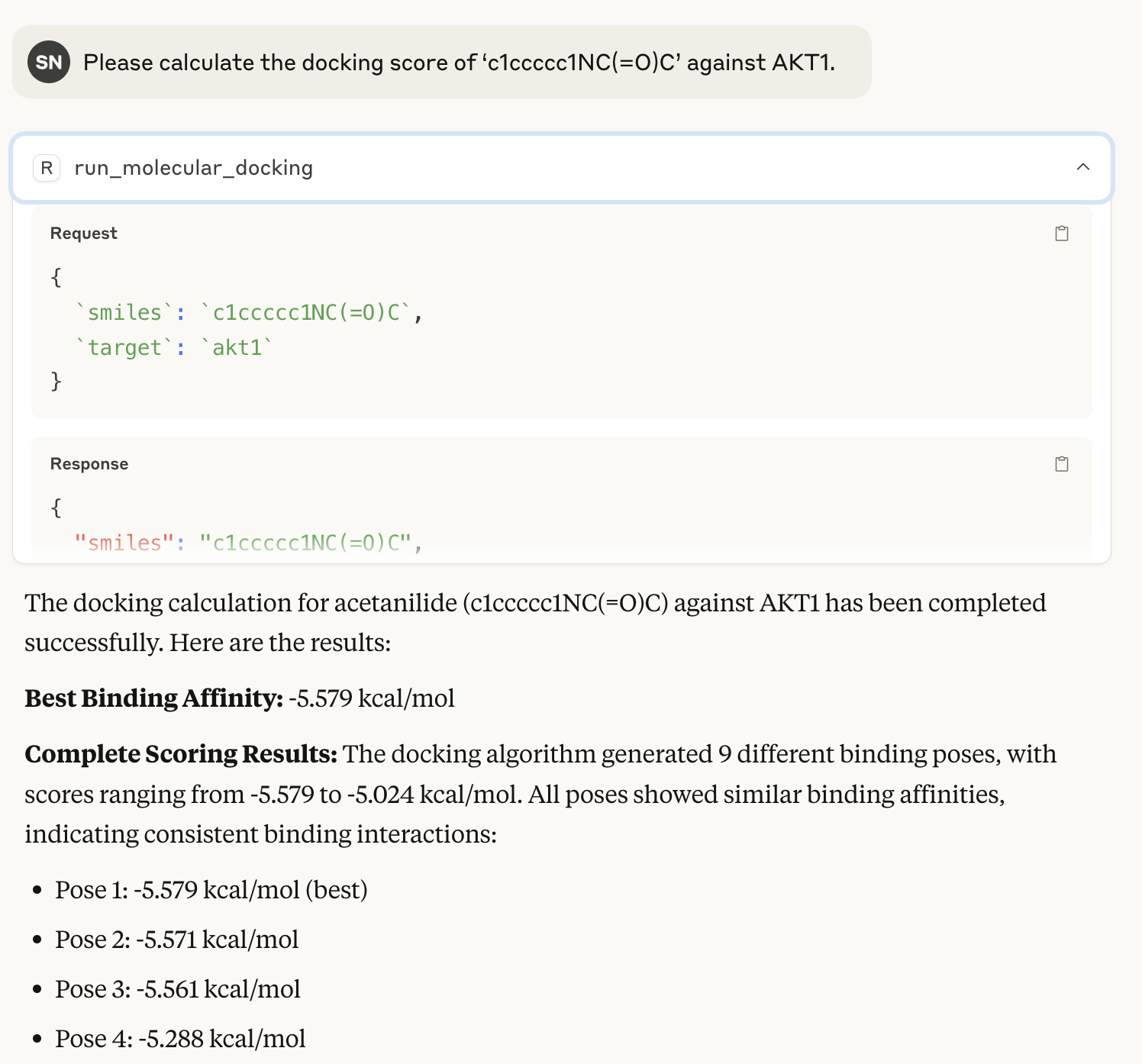
Task: Click the run_molecular_docking tool name
Action: (x=193, y=168)
